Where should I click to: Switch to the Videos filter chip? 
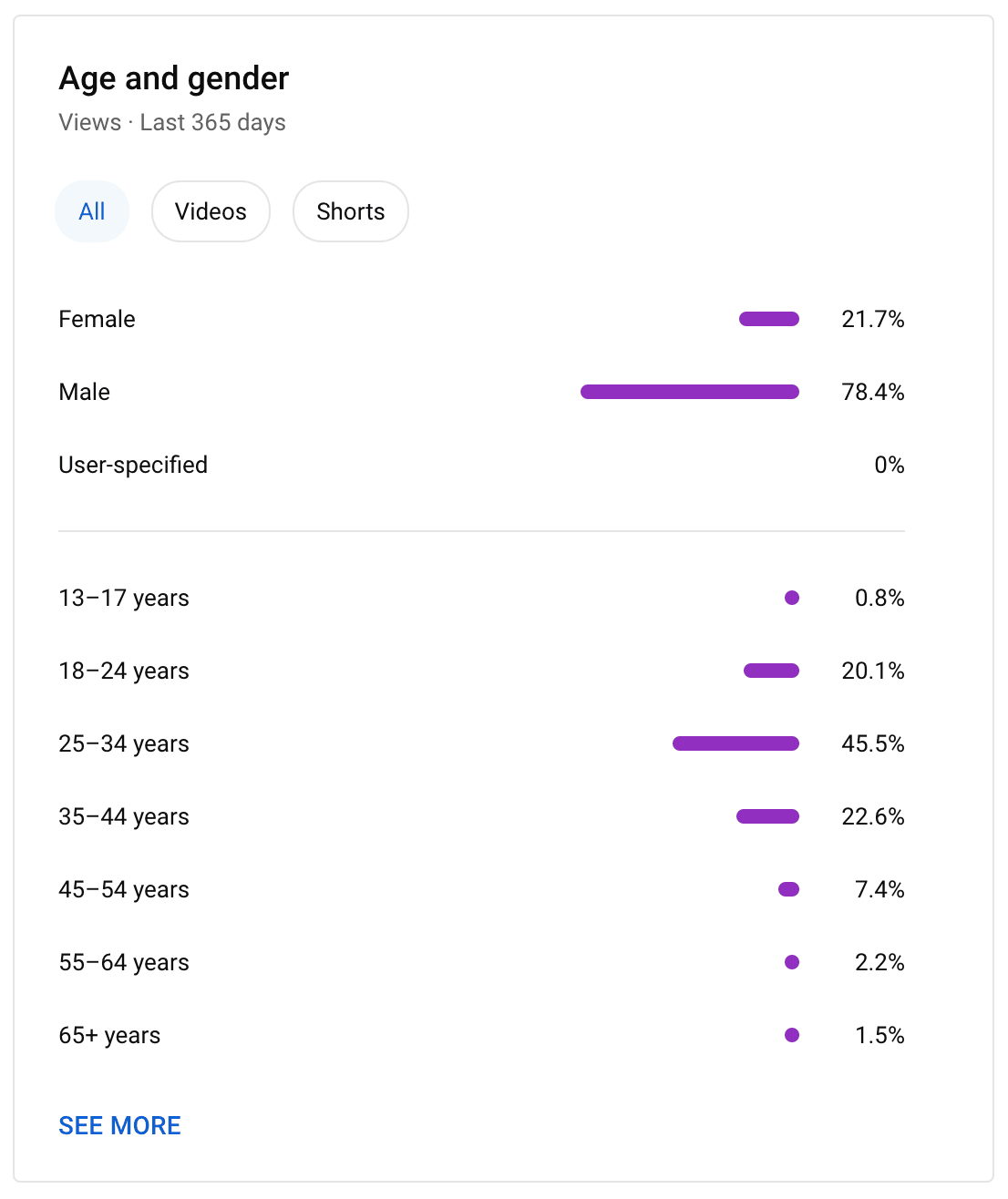coord(211,211)
